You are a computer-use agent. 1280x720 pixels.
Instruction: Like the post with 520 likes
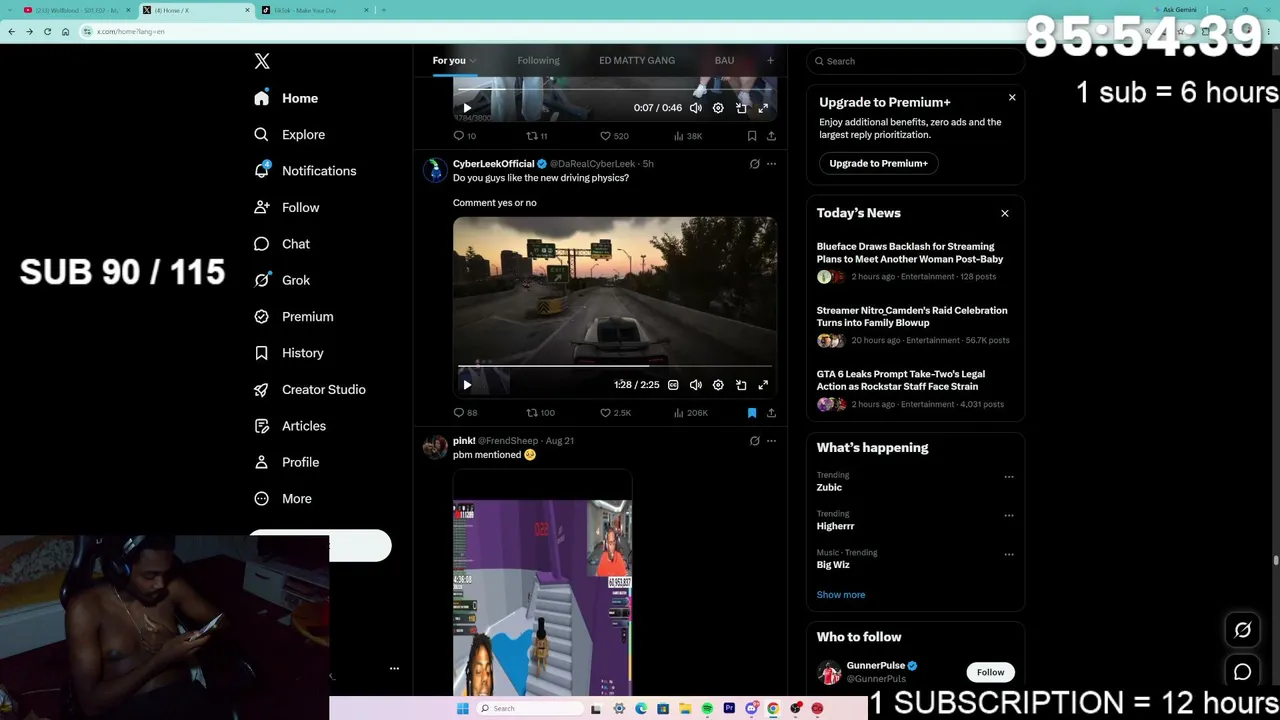click(614, 136)
